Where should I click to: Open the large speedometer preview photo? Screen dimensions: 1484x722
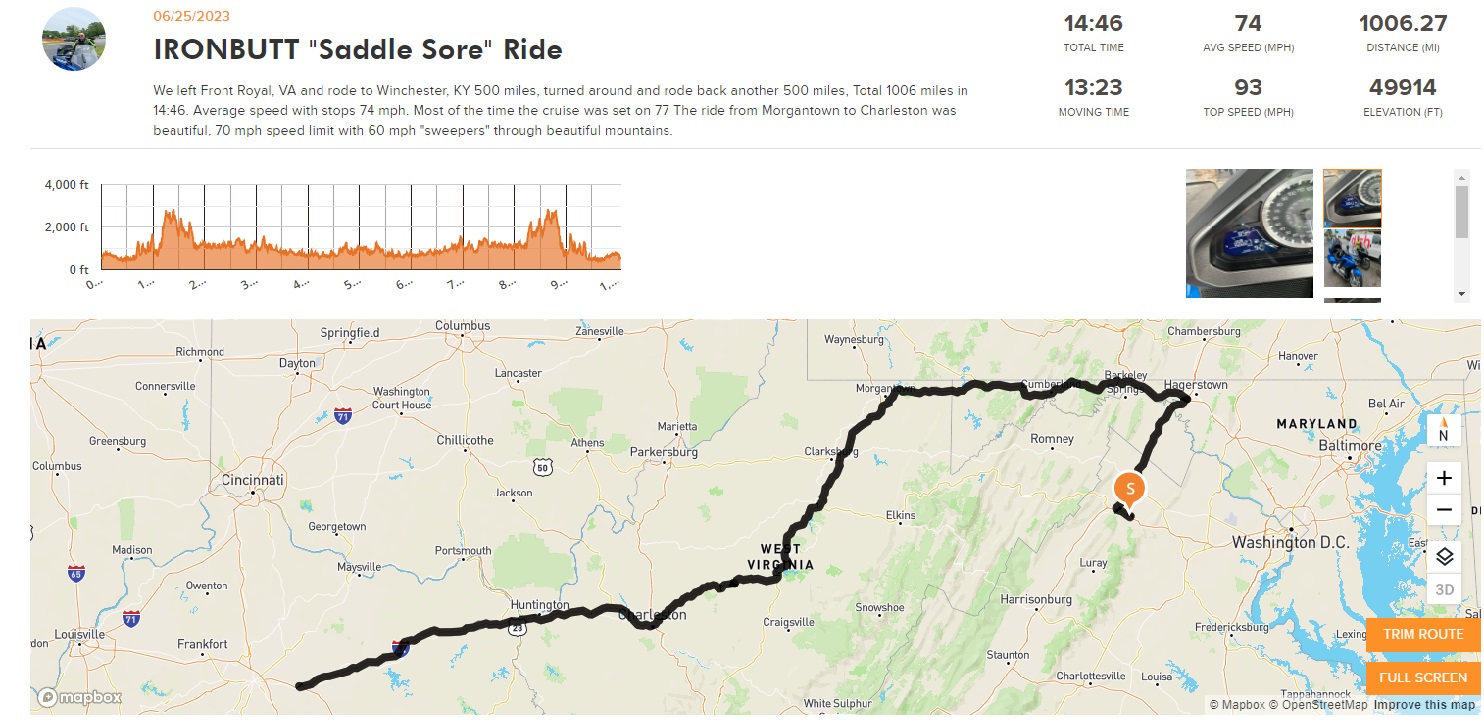(1249, 233)
